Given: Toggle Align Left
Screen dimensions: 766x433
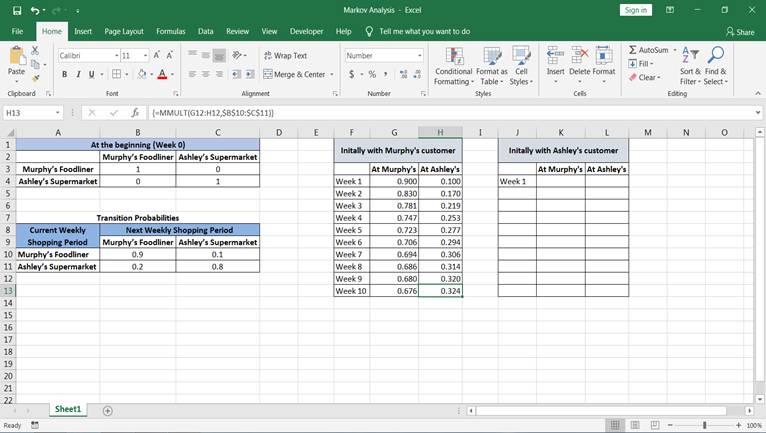Looking at the screenshot, I should click(192, 74).
